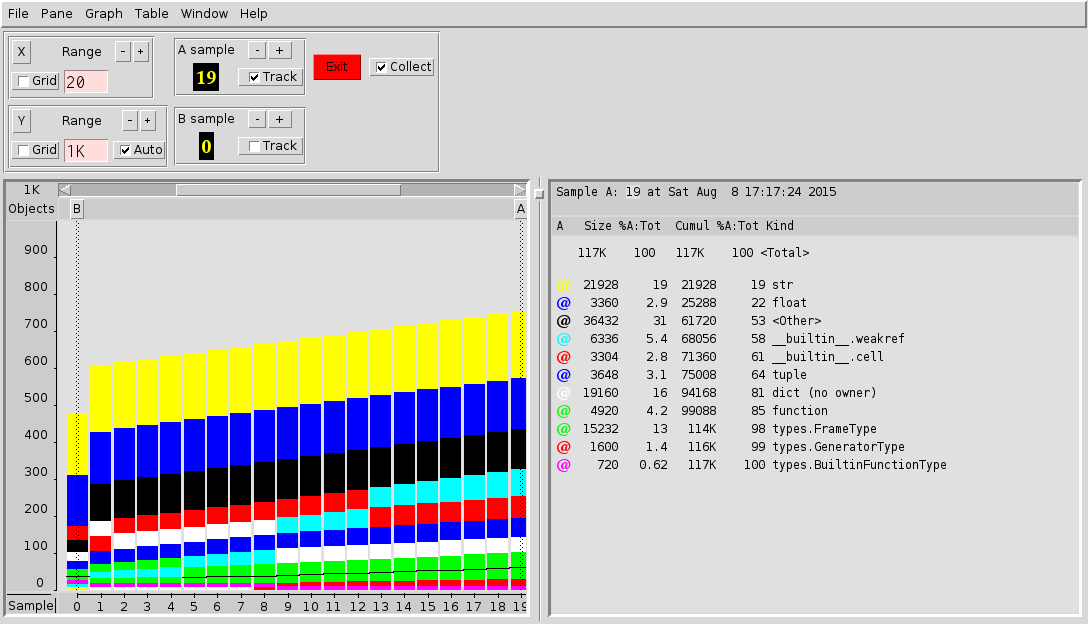Click the pane divider sash handle
Viewport: 1088px width, 624px height.
pos(538,194)
